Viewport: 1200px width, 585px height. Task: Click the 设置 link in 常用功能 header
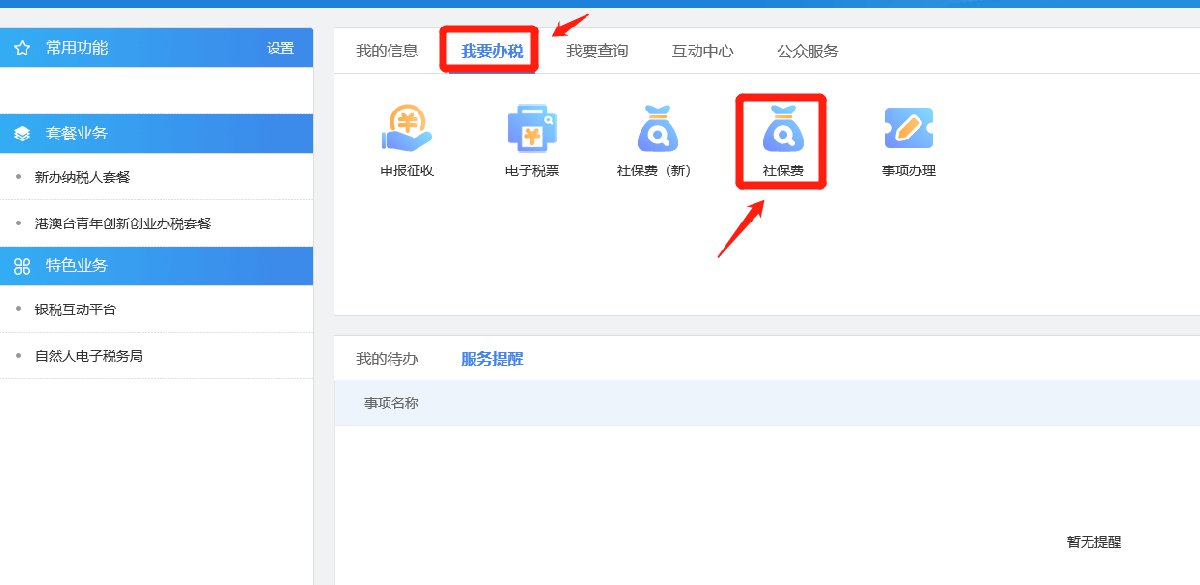(x=280, y=48)
